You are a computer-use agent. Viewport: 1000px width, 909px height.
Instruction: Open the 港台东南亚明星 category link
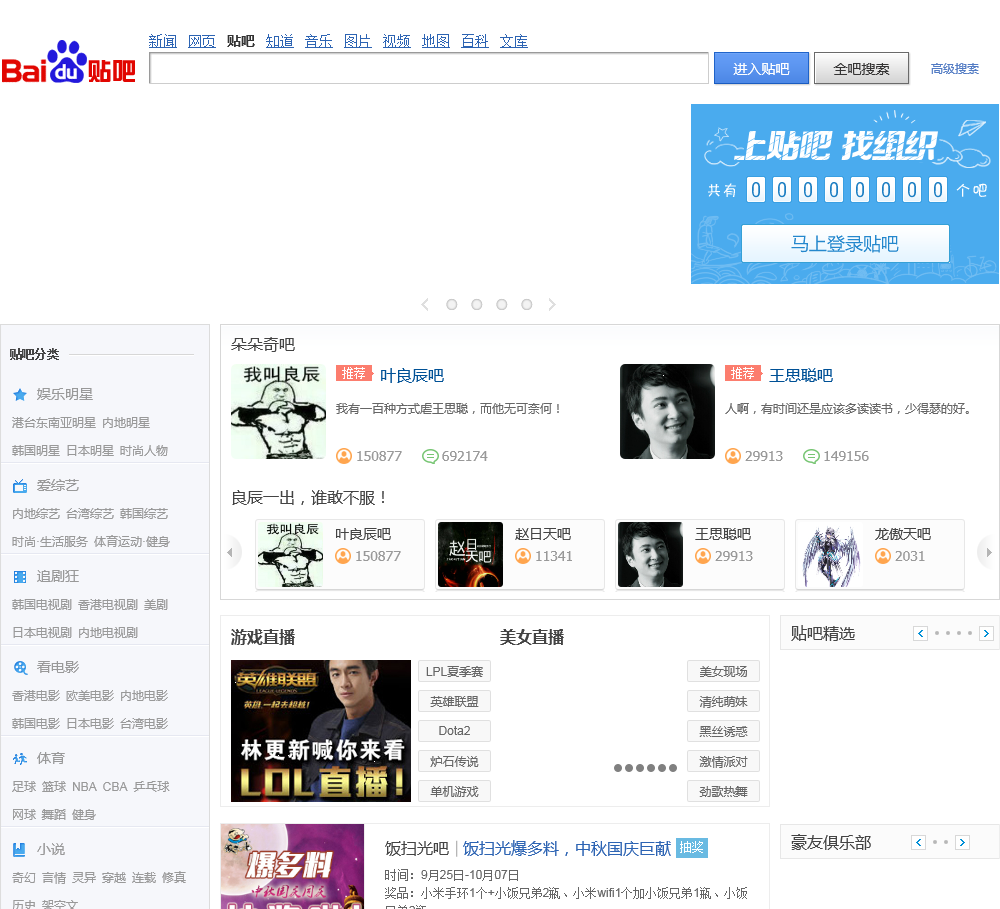pos(54,423)
